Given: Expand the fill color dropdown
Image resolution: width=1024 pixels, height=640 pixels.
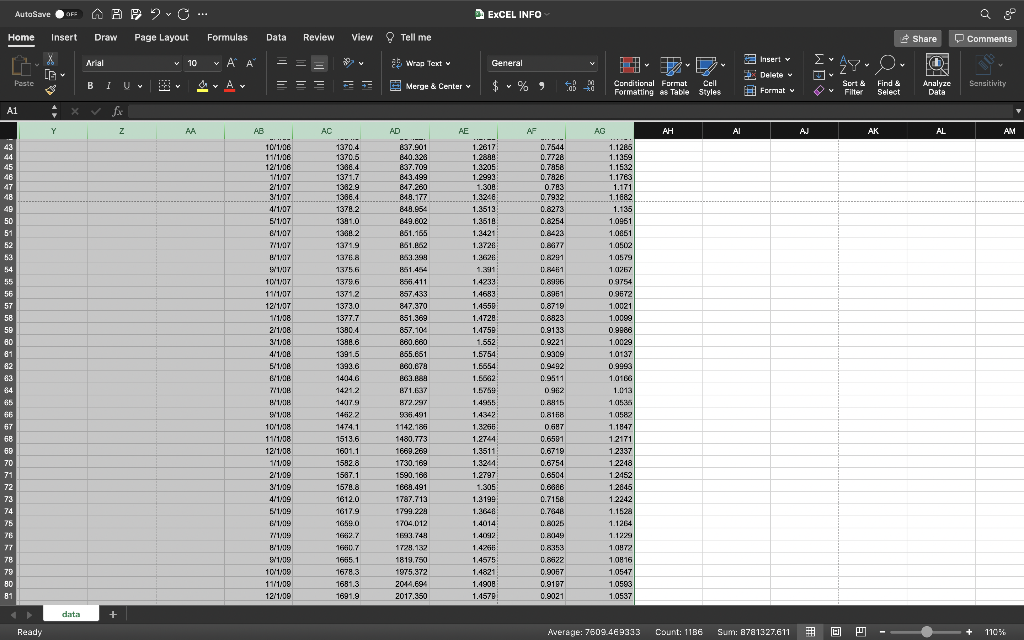Looking at the screenshot, I should 216,84.
